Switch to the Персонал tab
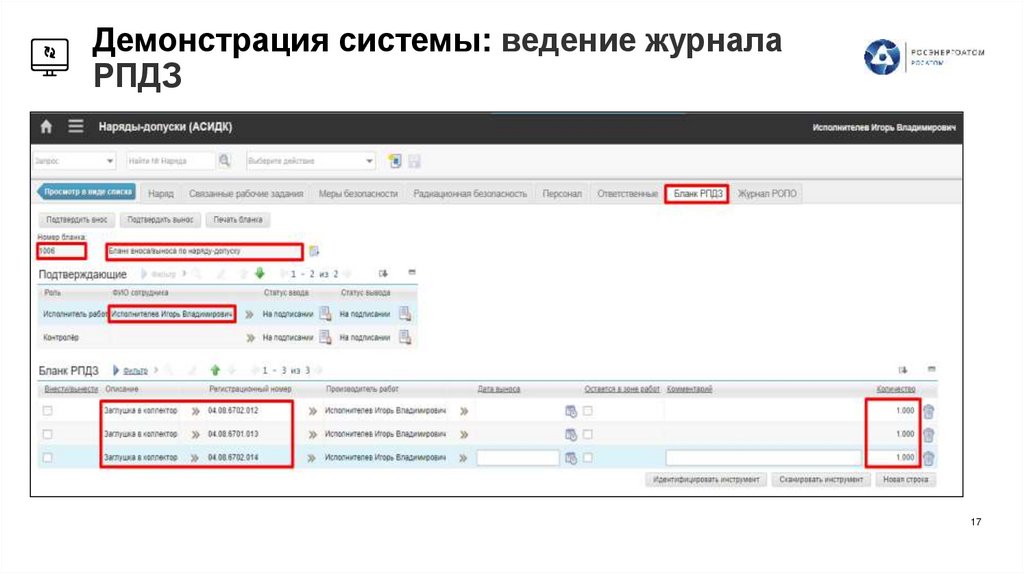 point(562,193)
